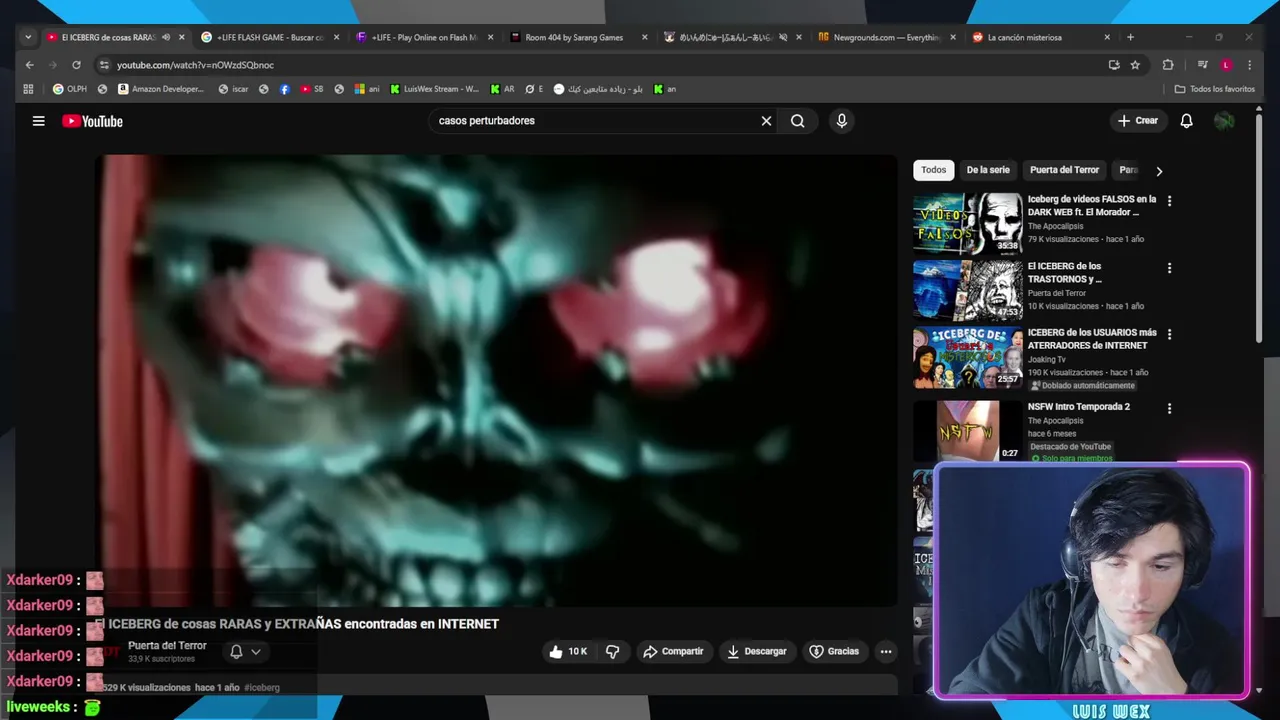Open the OLPH bookmark
The width and height of the screenshot is (1280, 720).
tap(70, 89)
